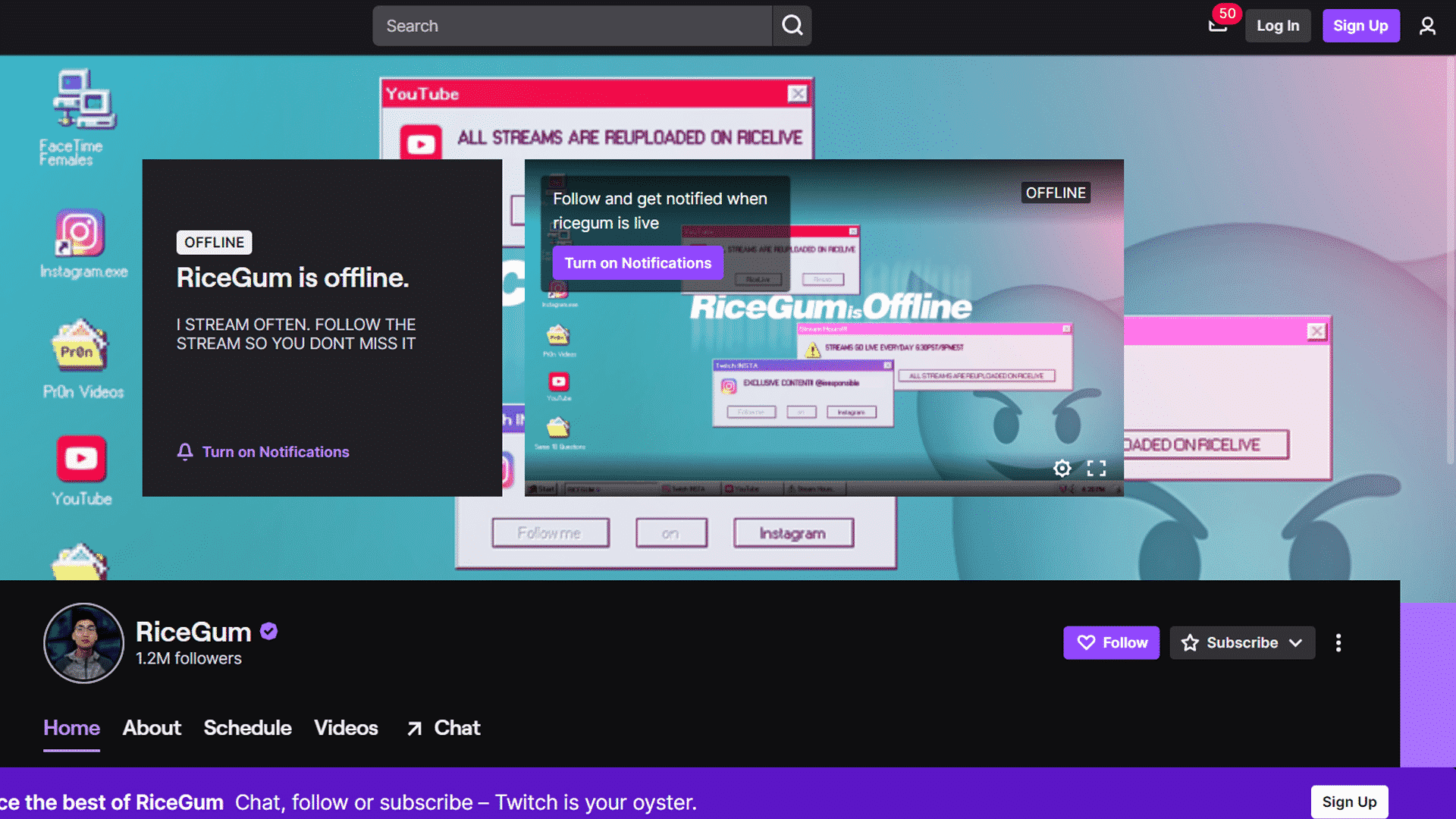
Task: Click the OFFLINE badge on the video
Action: pos(1056,193)
